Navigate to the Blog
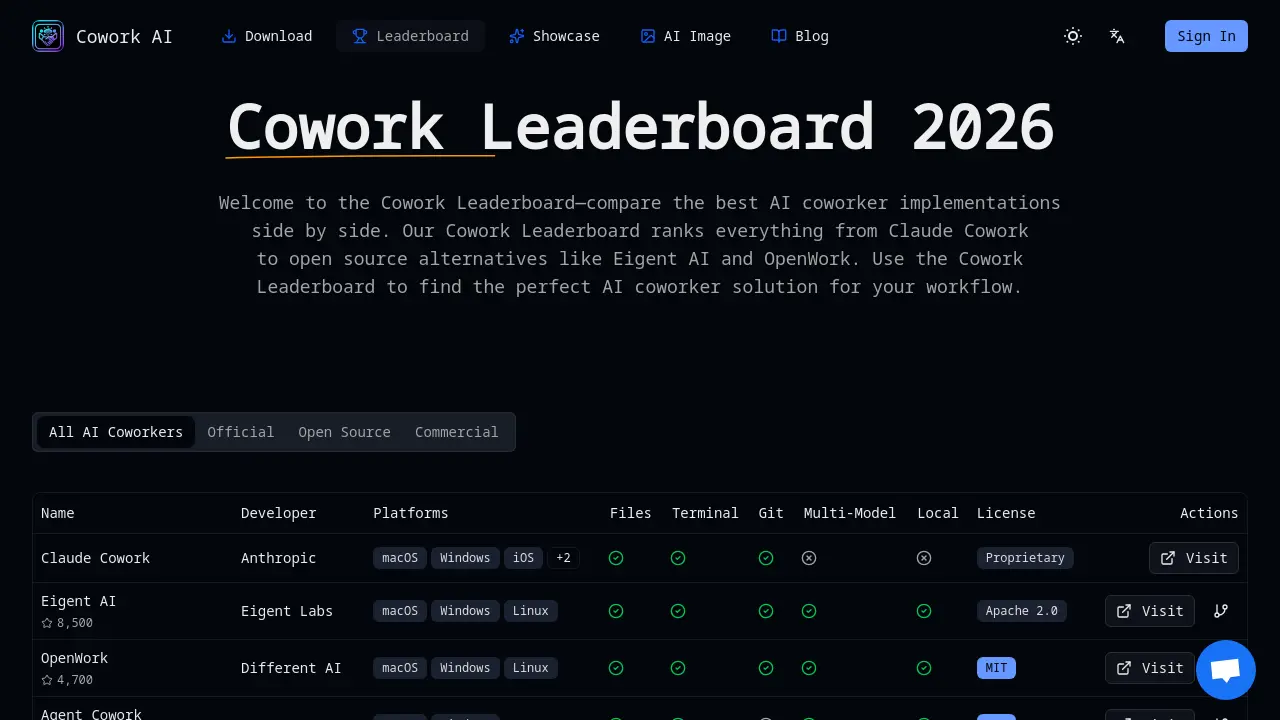This screenshot has width=1280, height=720. click(x=800, y=36)
